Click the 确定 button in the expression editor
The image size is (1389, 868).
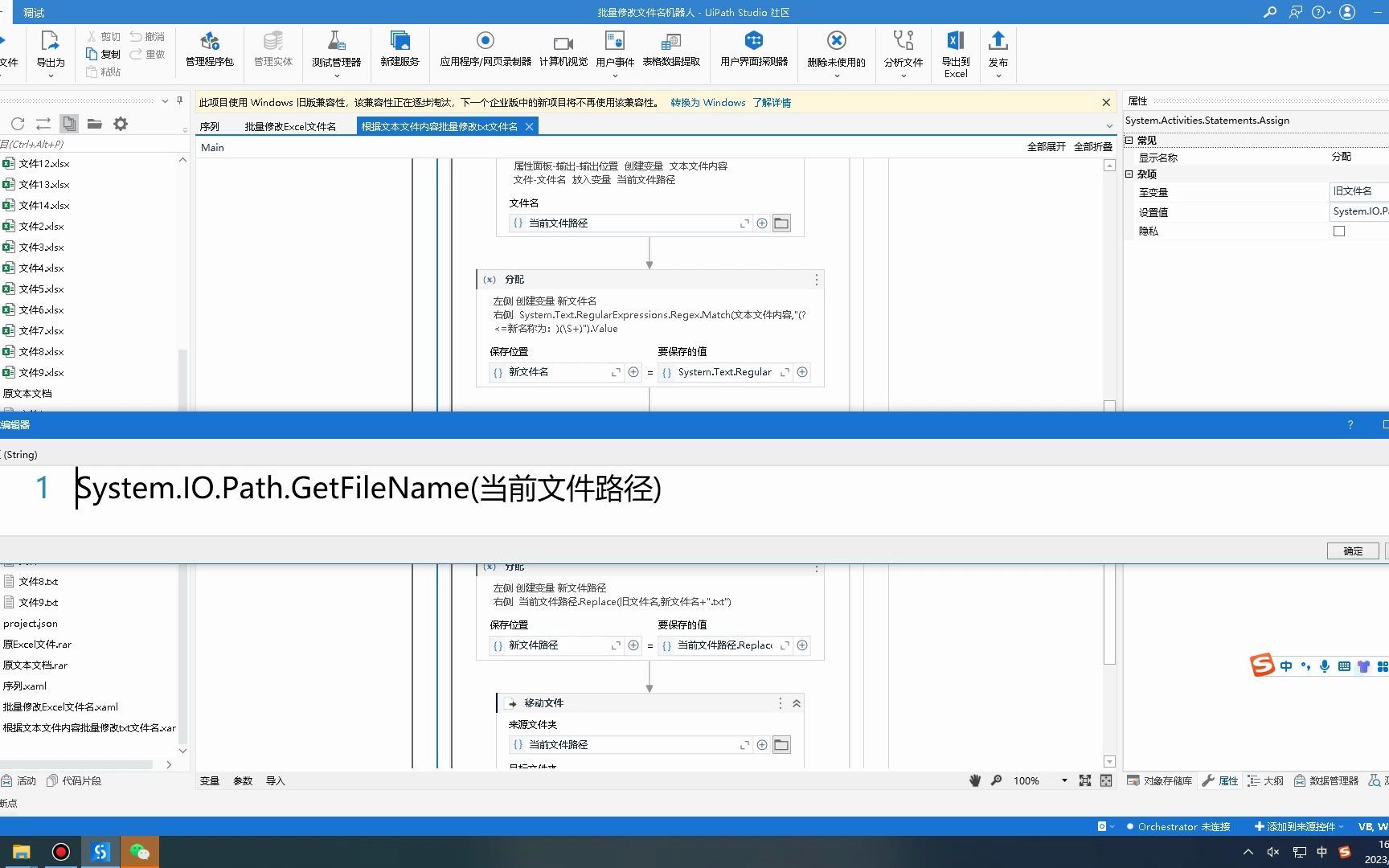pos(1352,551)
